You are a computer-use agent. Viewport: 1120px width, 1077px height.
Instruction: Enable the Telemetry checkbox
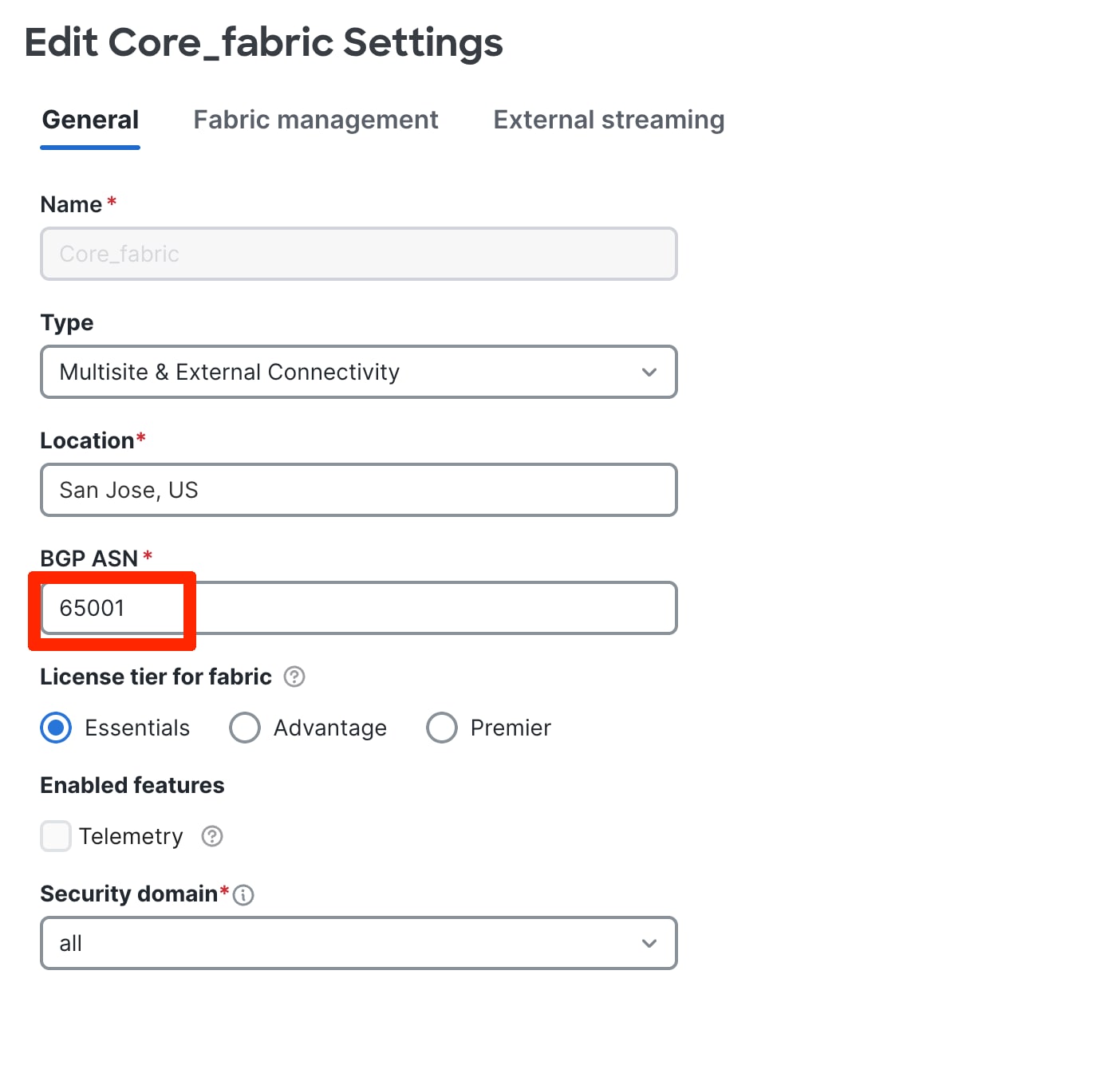pyautogui.click(x=56, y=836)
